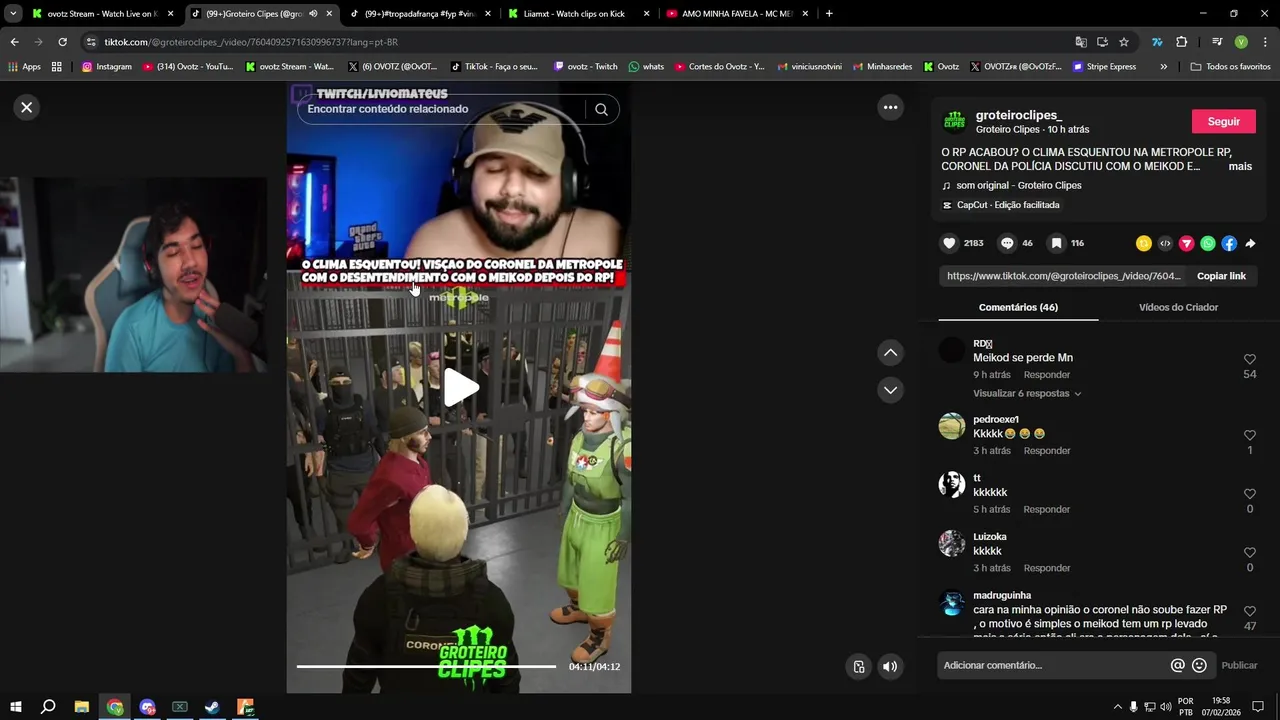Like pedroexe1's comment
The image size is (1280, 720).
1249,435
